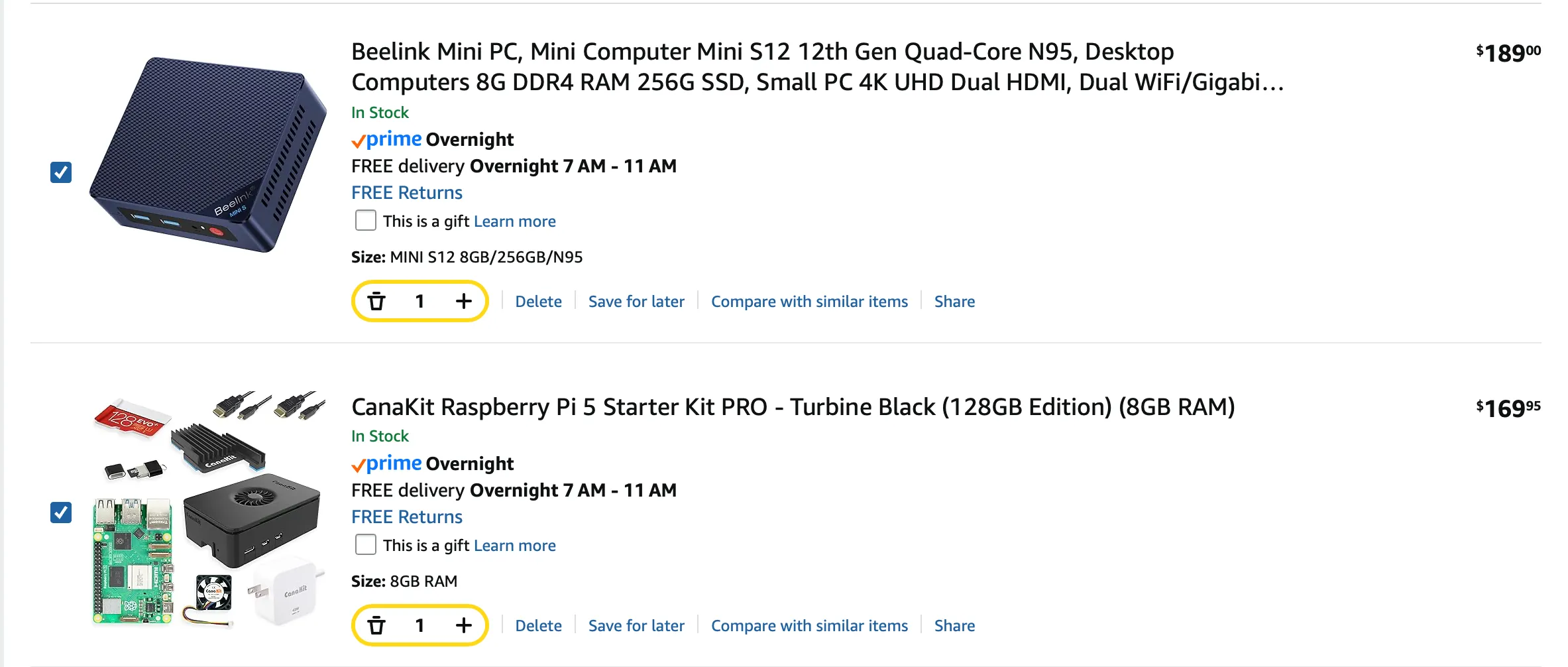Mark the CanaKit kit as a gift
This screenshot has height=667, width=1568.
(x=366, y=544)
